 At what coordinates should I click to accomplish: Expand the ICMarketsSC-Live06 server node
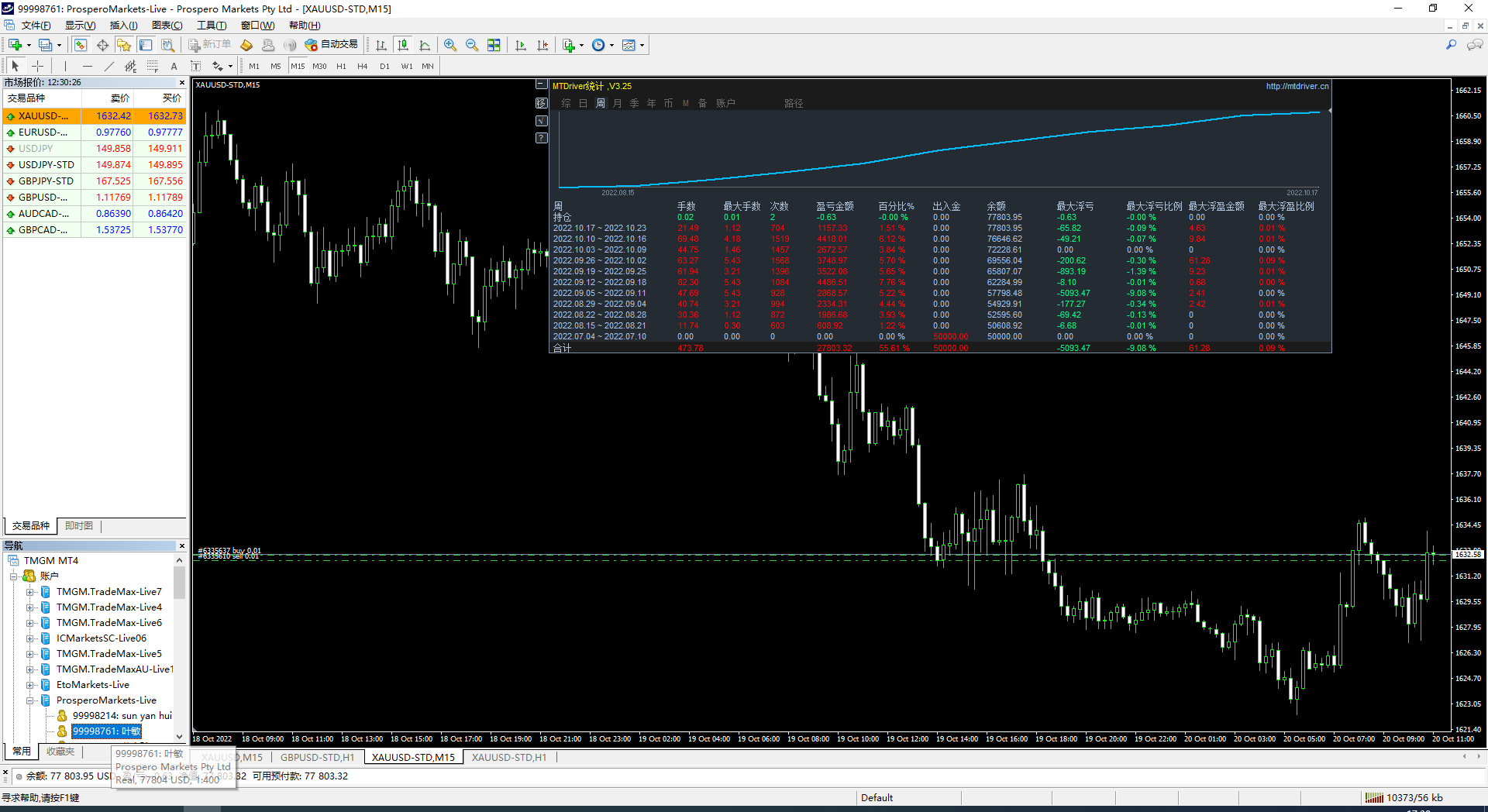(30, 638)
